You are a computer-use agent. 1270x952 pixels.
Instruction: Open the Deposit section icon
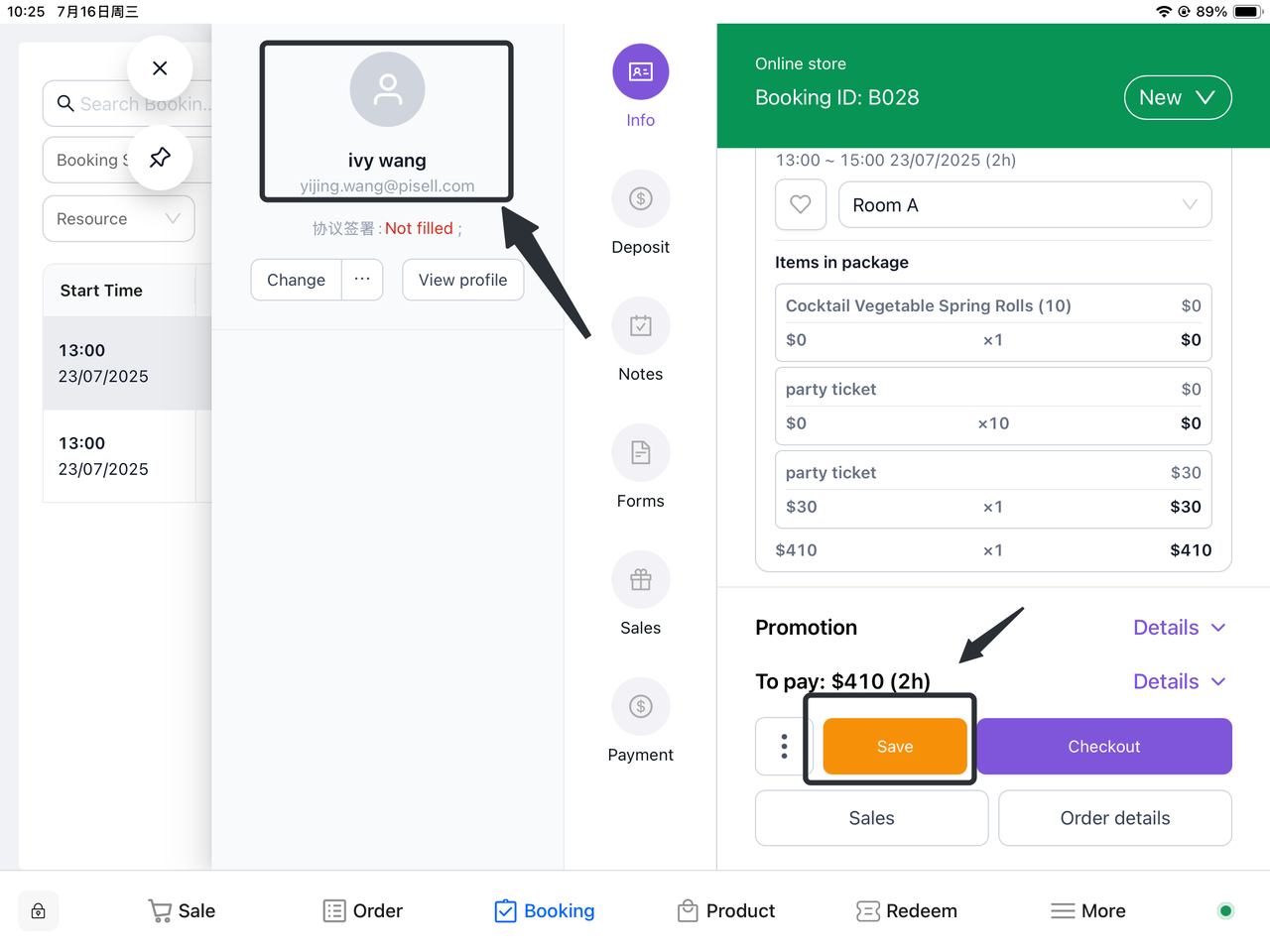coord(641,199)
